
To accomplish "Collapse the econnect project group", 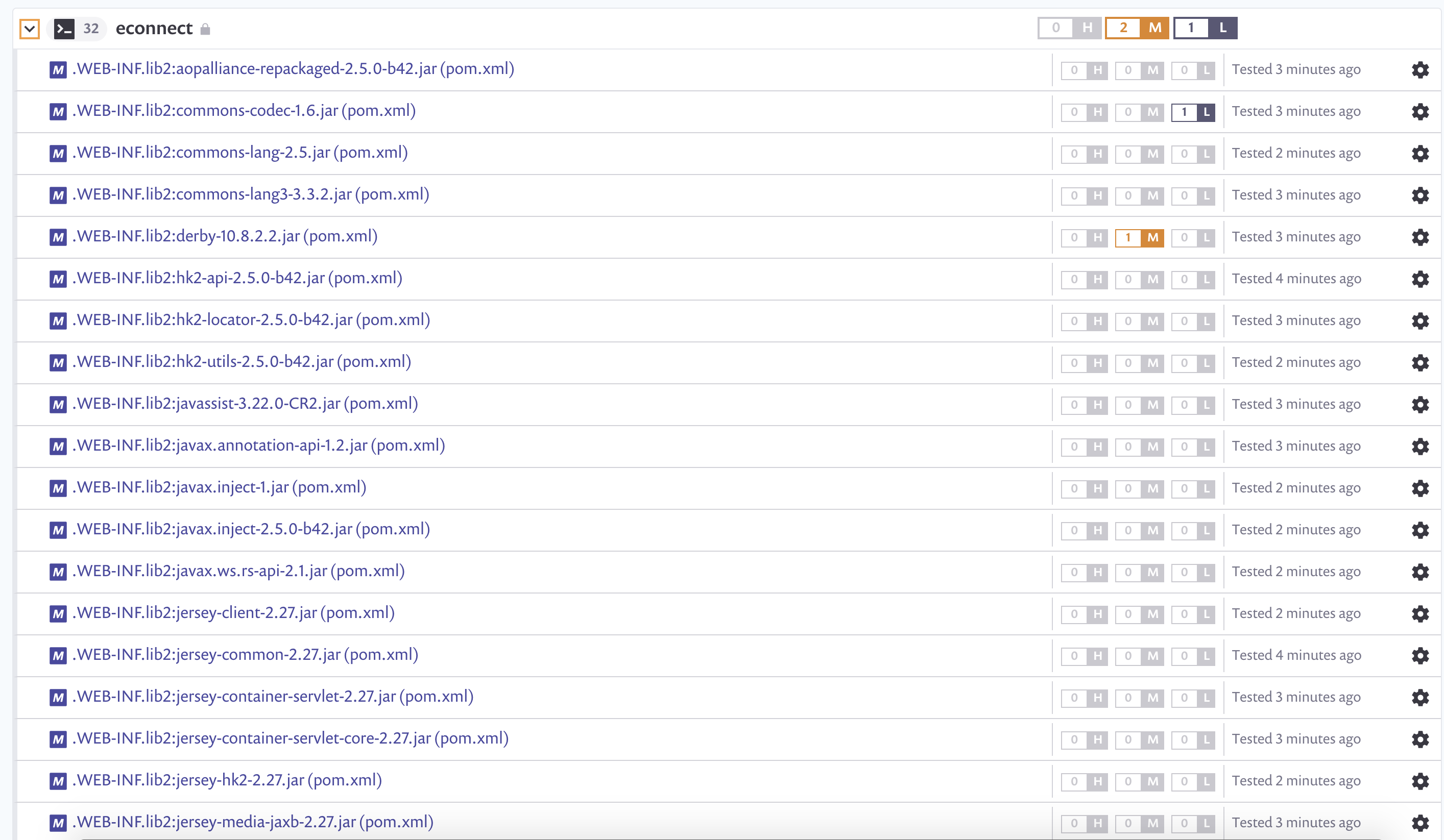I will coord(29,28).
